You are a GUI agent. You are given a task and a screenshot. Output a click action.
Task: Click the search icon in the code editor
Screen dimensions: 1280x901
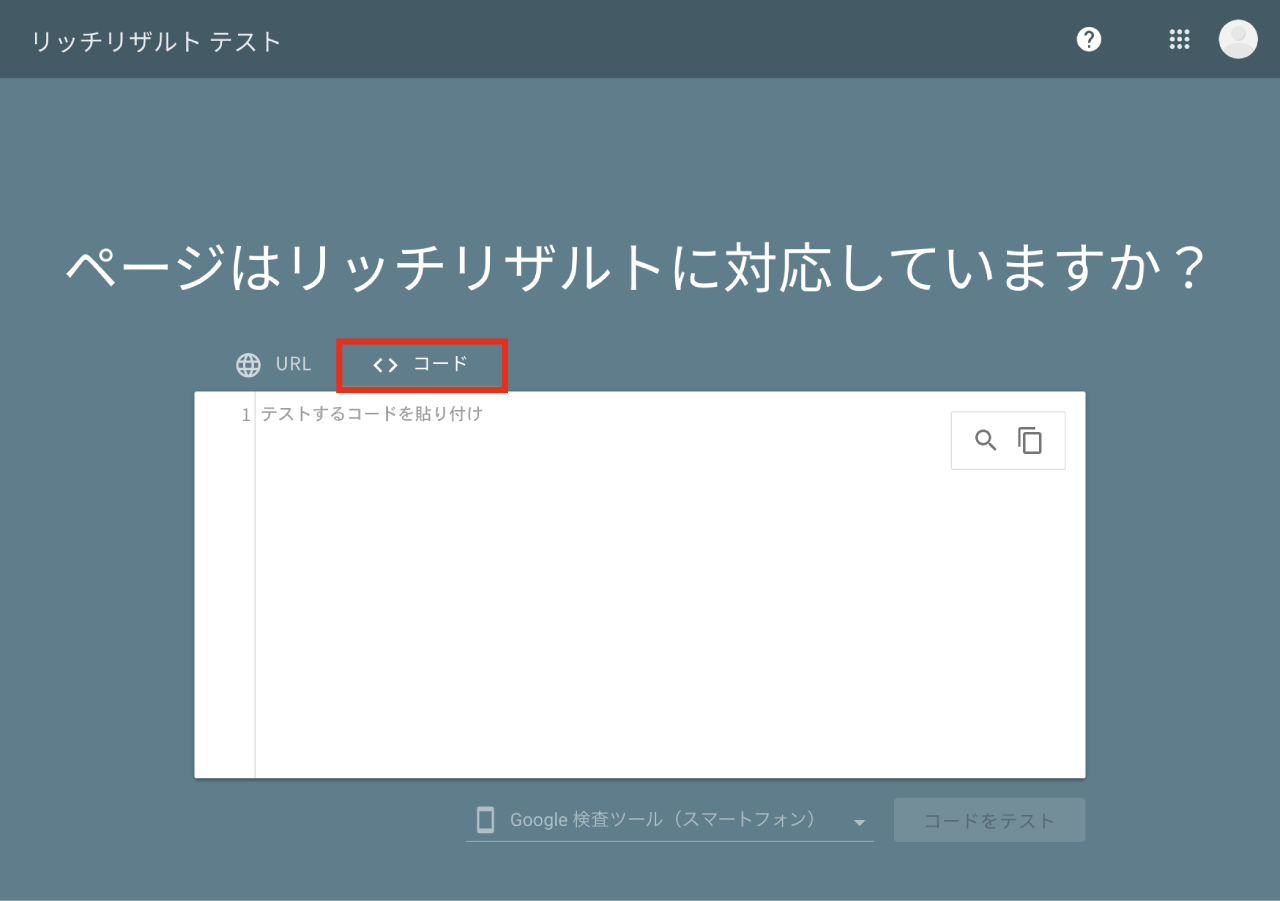pos(986,440)
